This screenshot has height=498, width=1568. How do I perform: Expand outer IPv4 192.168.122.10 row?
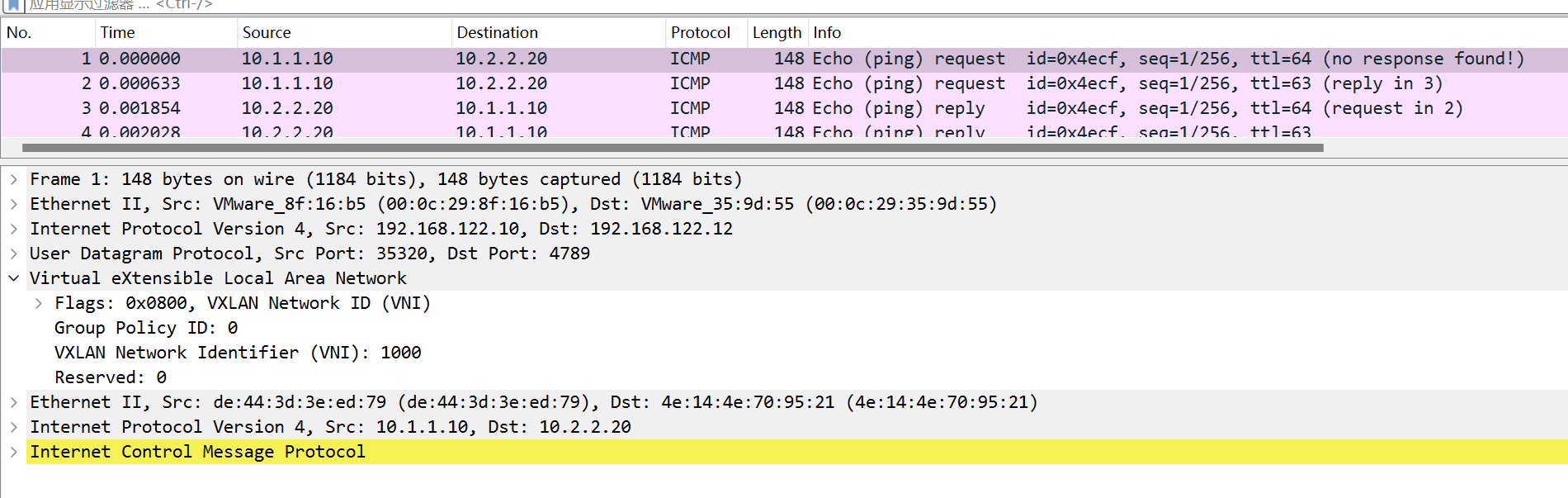click(14, 229)
